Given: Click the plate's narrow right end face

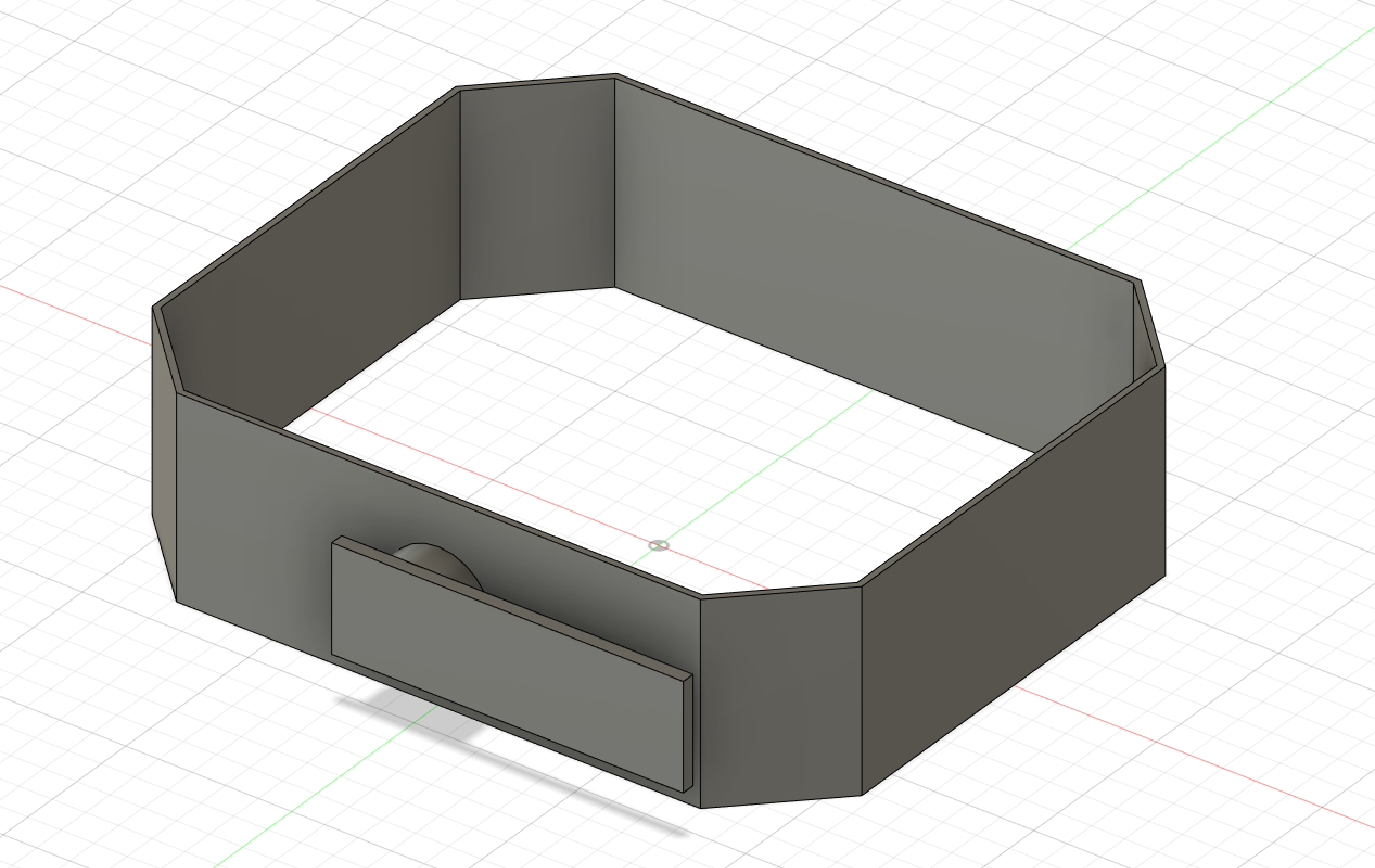Looking at the screenshot, I should coord(688,733).
